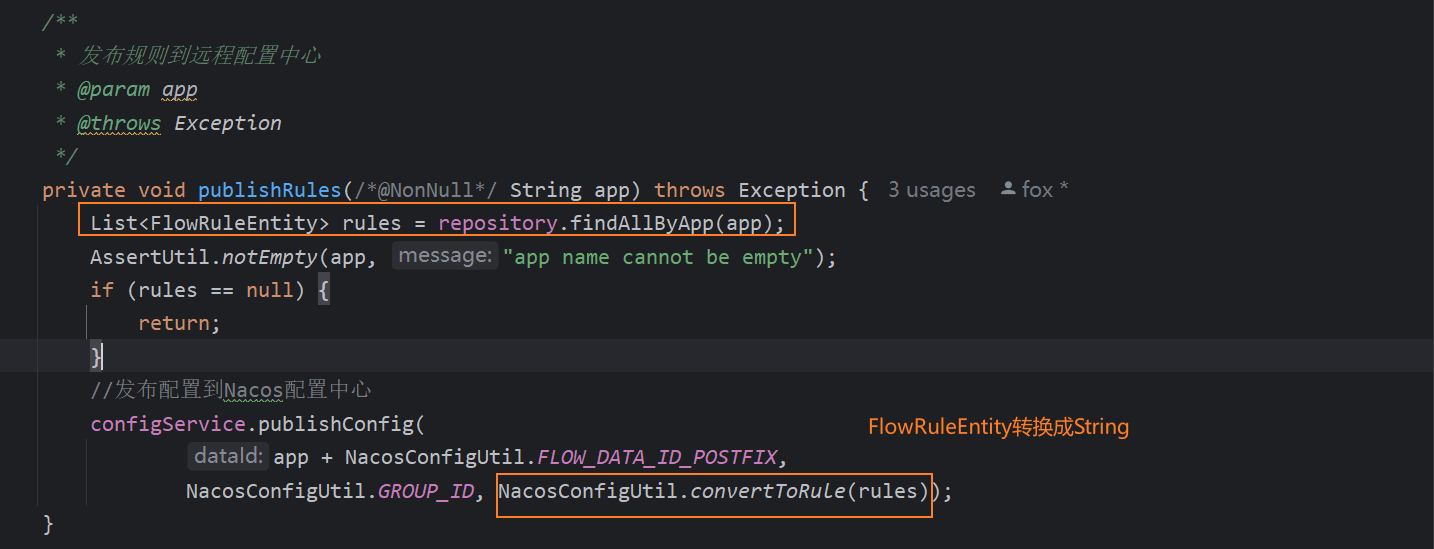Click the "dataId:" parameter hint
1434x549 pixels.
pyautogui.click(x=229, y=457)
